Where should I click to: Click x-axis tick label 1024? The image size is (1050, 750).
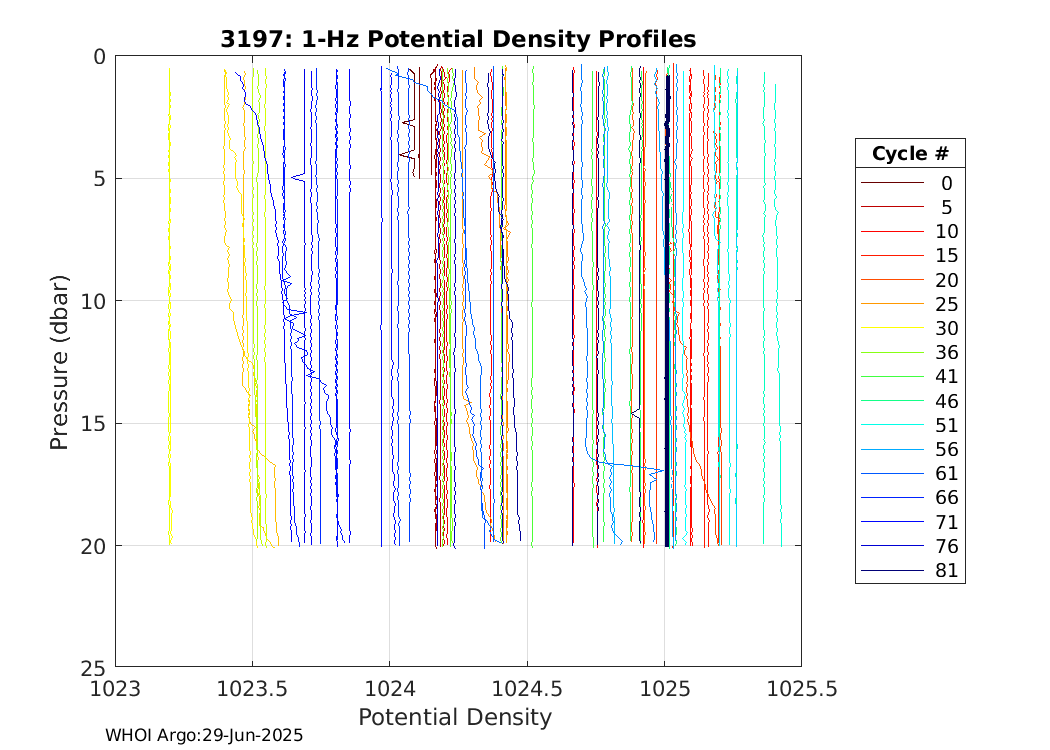[x=390, y=688]
